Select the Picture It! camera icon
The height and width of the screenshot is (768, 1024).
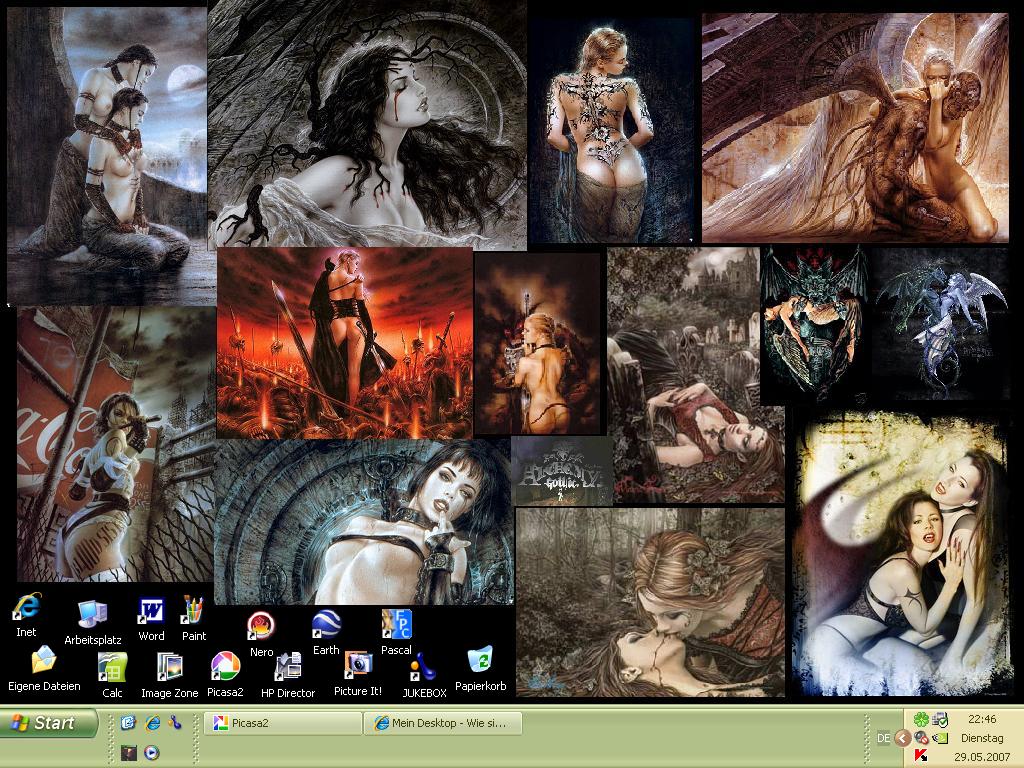[x=358, y=666]
